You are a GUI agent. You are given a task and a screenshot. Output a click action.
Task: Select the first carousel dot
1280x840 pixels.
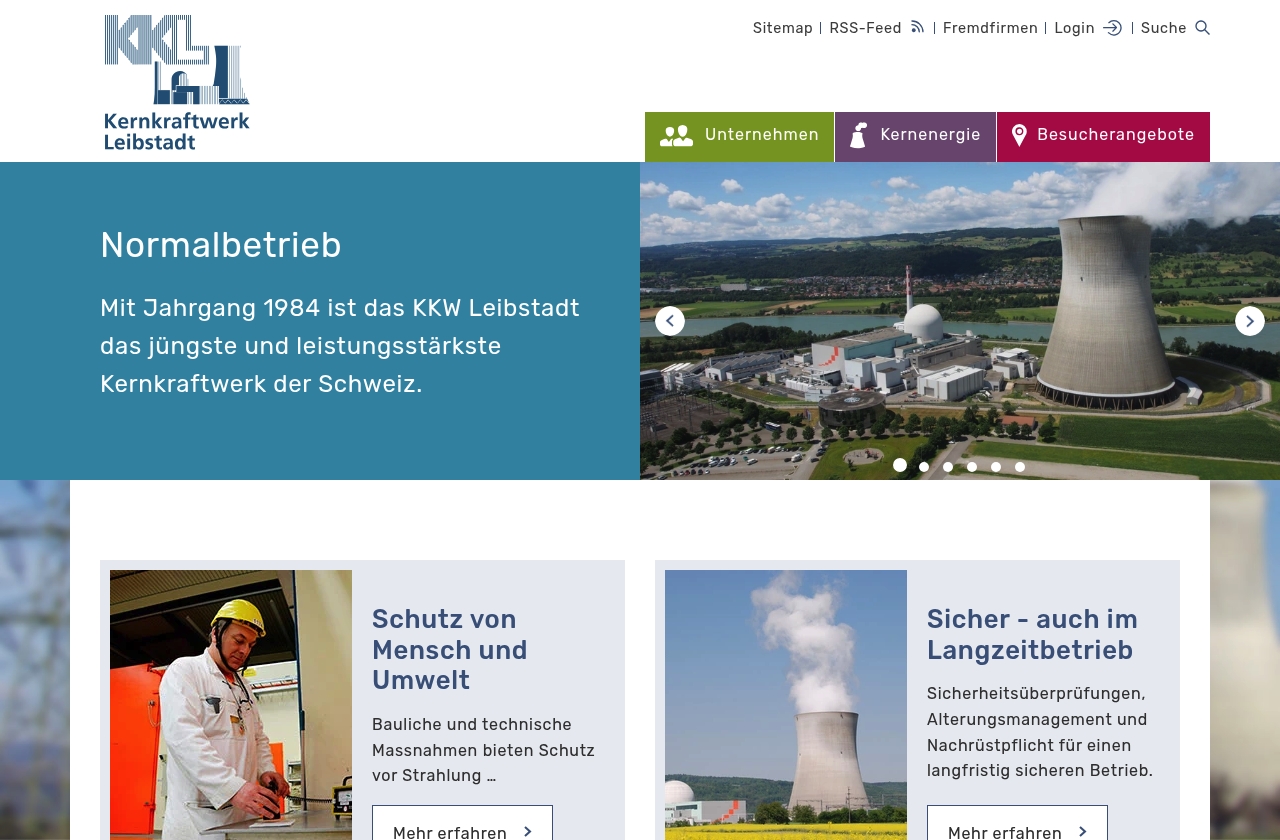coord(900,465)
